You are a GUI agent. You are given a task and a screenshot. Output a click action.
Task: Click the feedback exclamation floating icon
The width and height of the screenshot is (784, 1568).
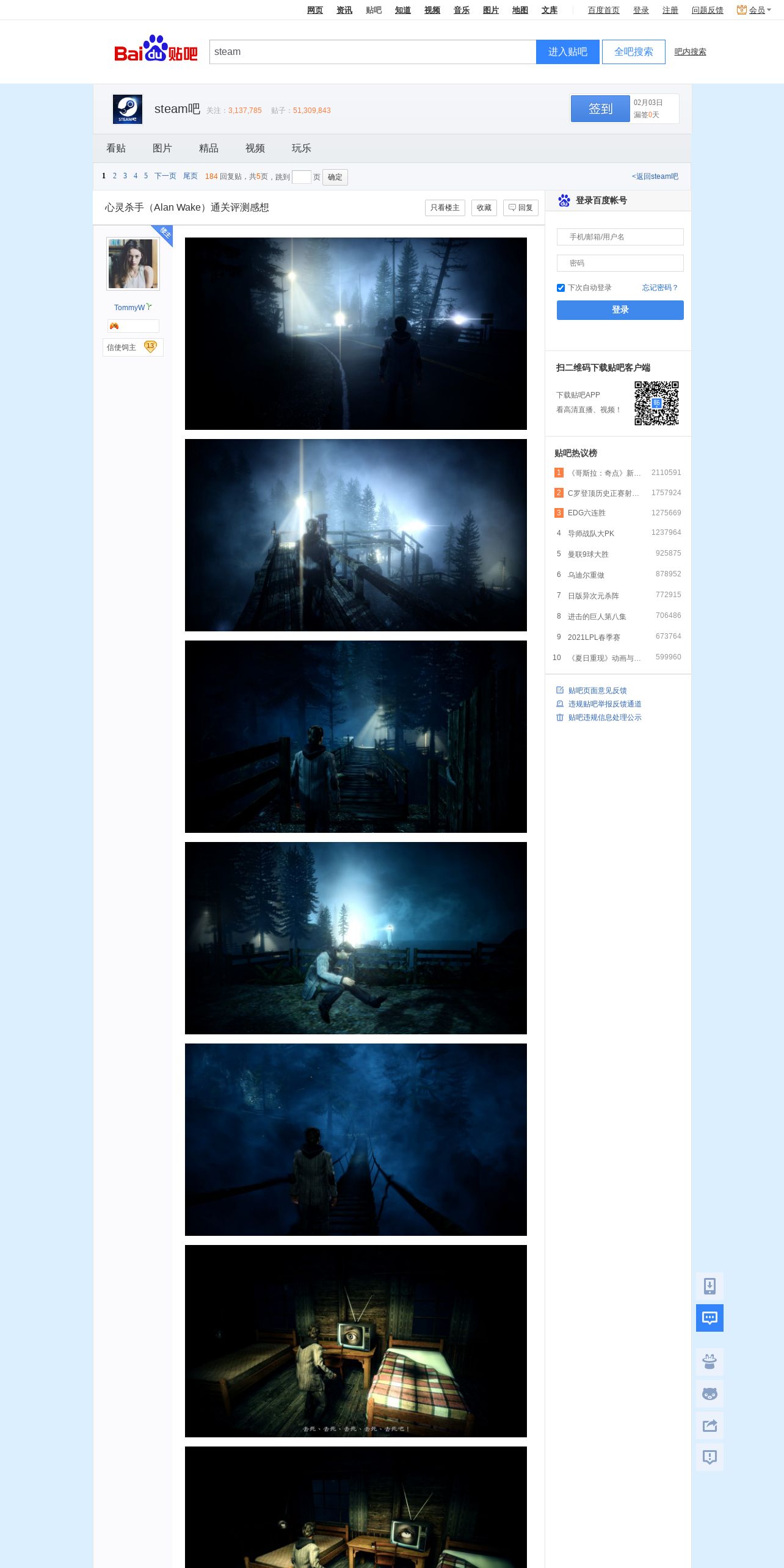[x=710, y=1457]
